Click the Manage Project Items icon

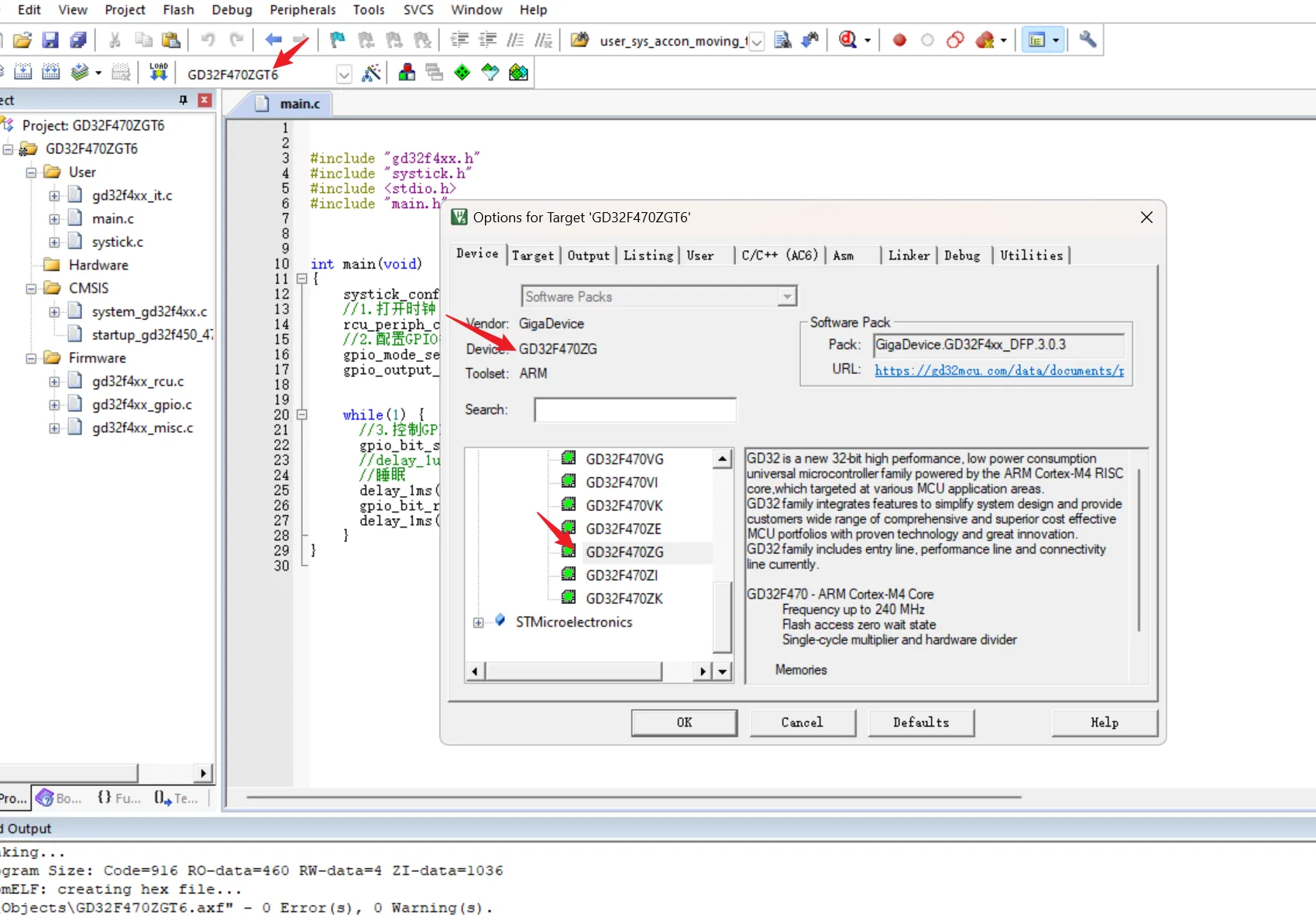pyautogui.click(x=407, y=73)
